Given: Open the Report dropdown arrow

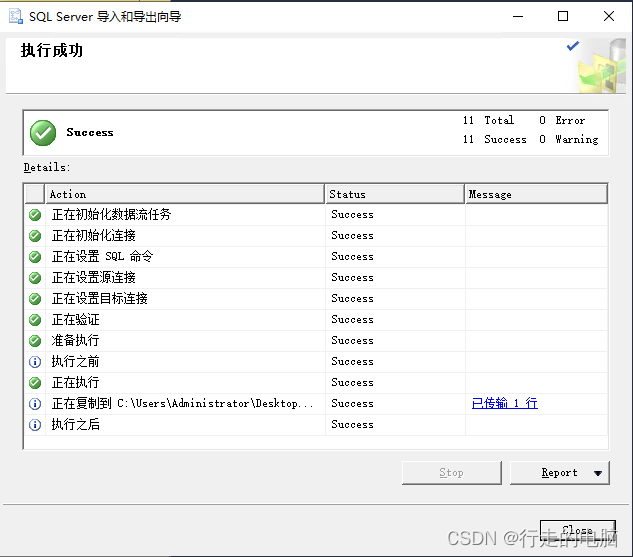Looking at the screenshot, I should [598, 473].
